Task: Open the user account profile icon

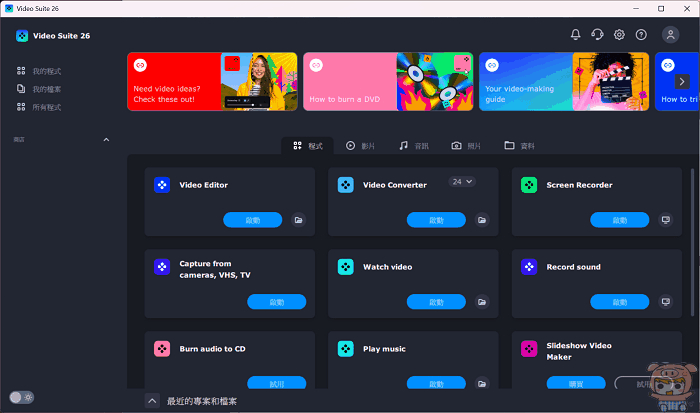Action: click(670, 35)
